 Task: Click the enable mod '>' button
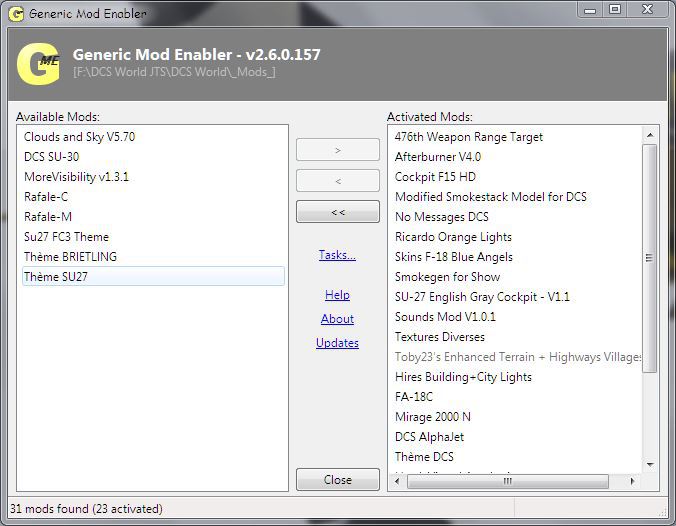338,150
